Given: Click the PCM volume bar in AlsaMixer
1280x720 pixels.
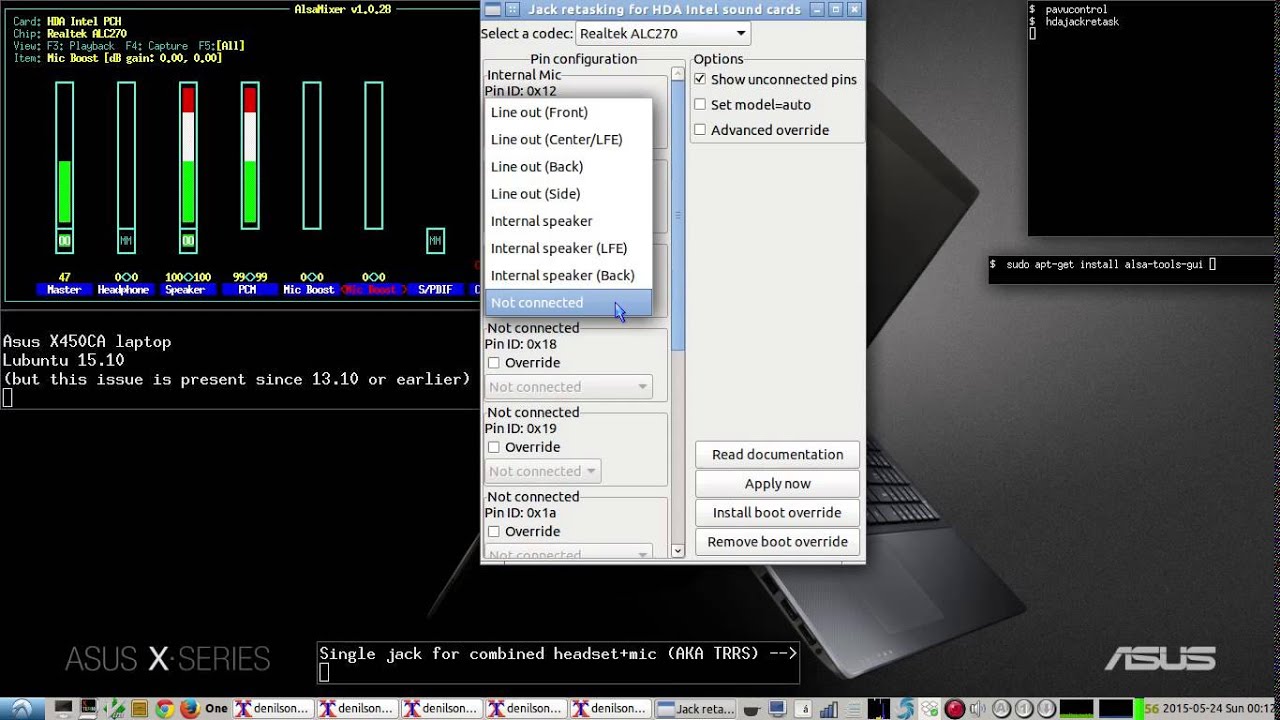Looking at the screenshot, I should (x=250, y=154).
